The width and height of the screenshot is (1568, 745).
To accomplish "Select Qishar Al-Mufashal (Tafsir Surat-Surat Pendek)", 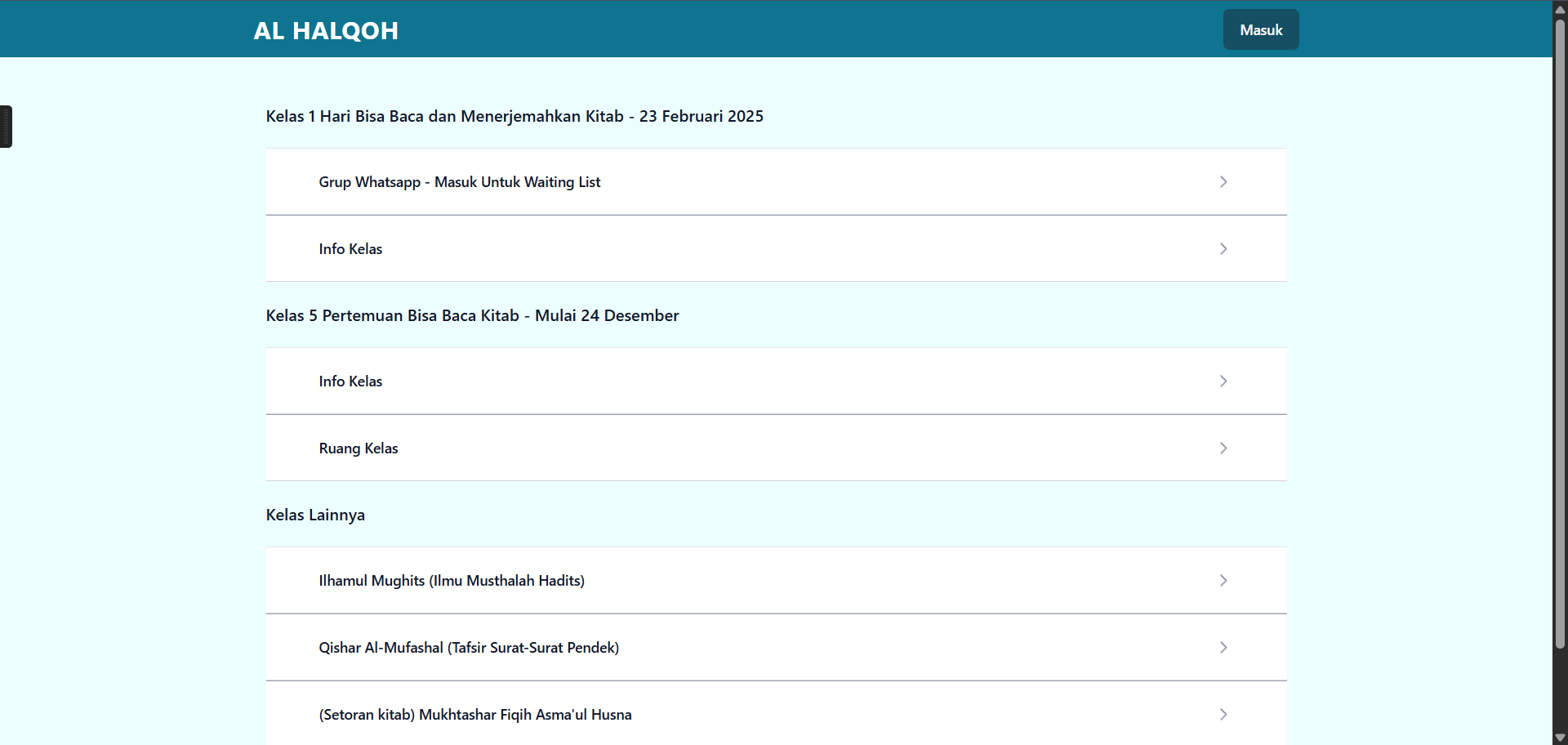I will click(469, 648).
